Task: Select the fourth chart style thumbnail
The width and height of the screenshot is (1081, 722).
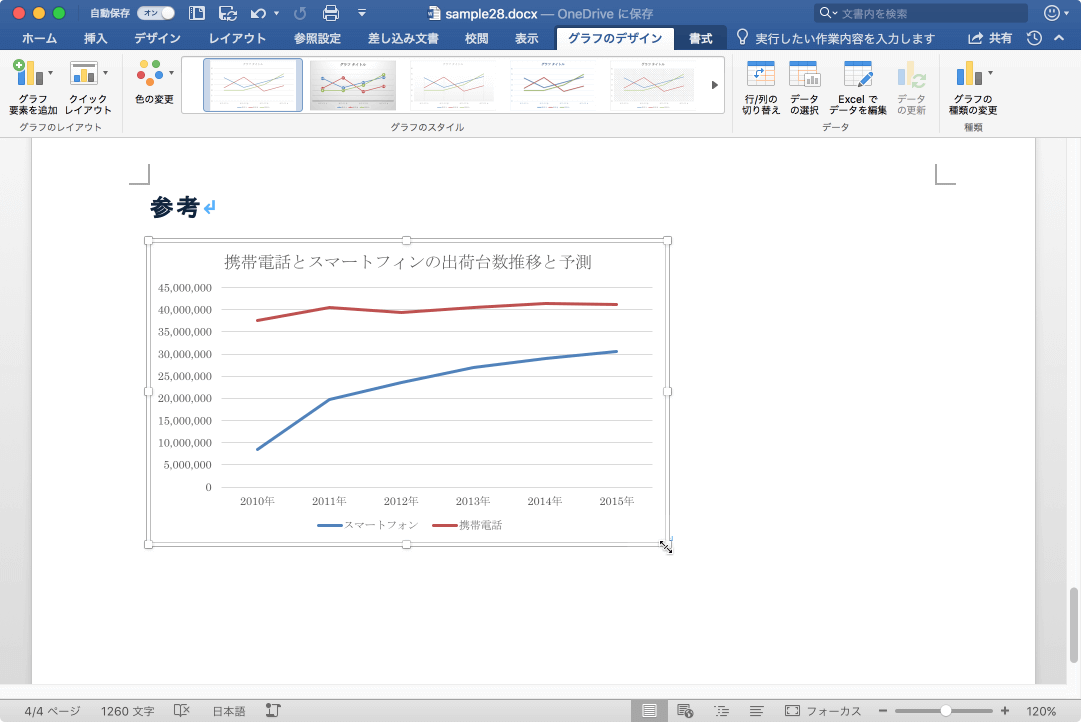Action: coord(553,85)
